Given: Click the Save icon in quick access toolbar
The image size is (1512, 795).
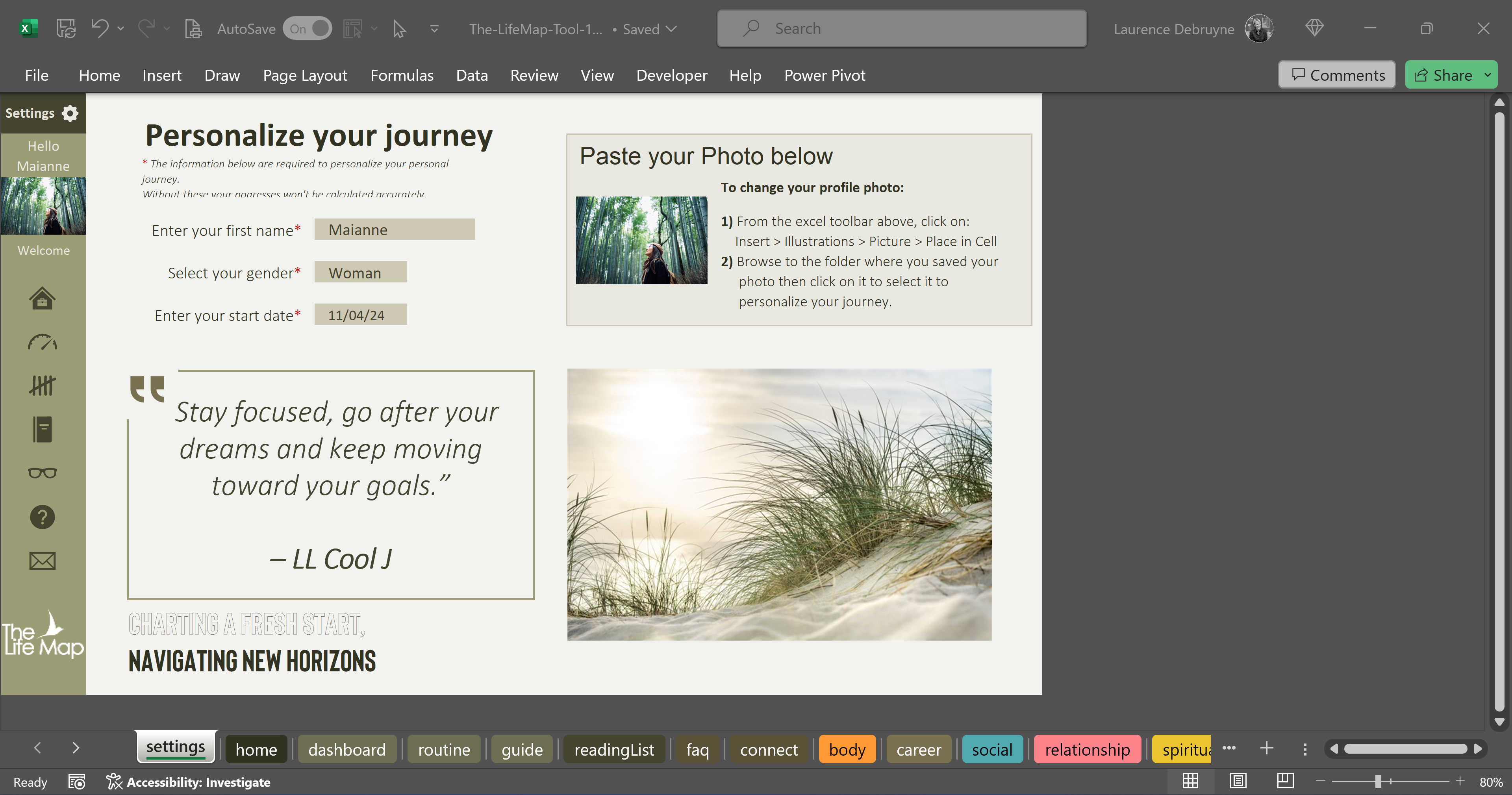Looking at the screenshot, I should pyautogui.click(x=66, y=28).
